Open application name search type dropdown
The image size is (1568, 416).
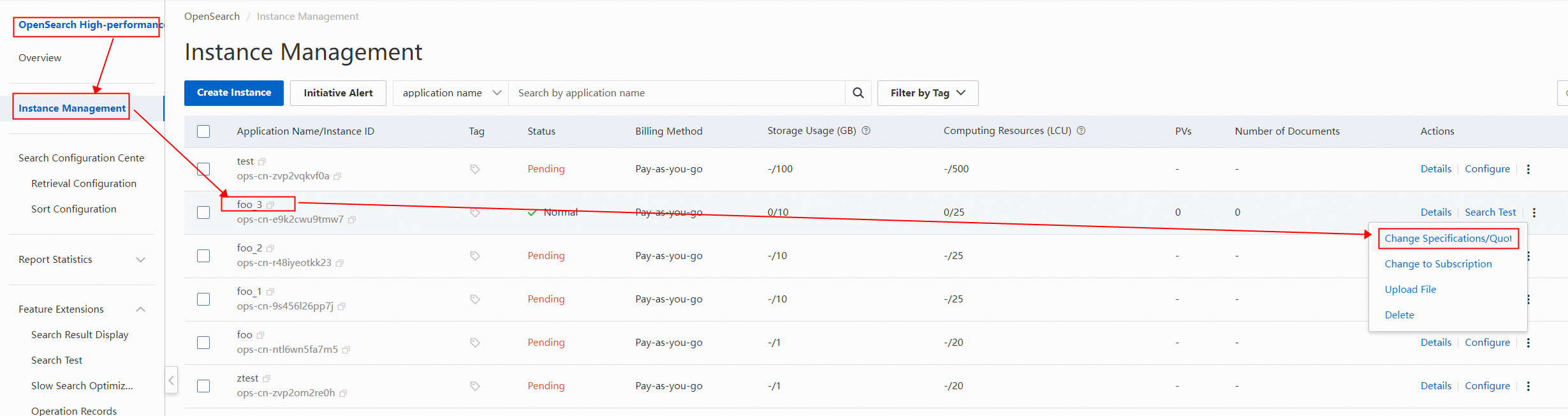point(450,93)
